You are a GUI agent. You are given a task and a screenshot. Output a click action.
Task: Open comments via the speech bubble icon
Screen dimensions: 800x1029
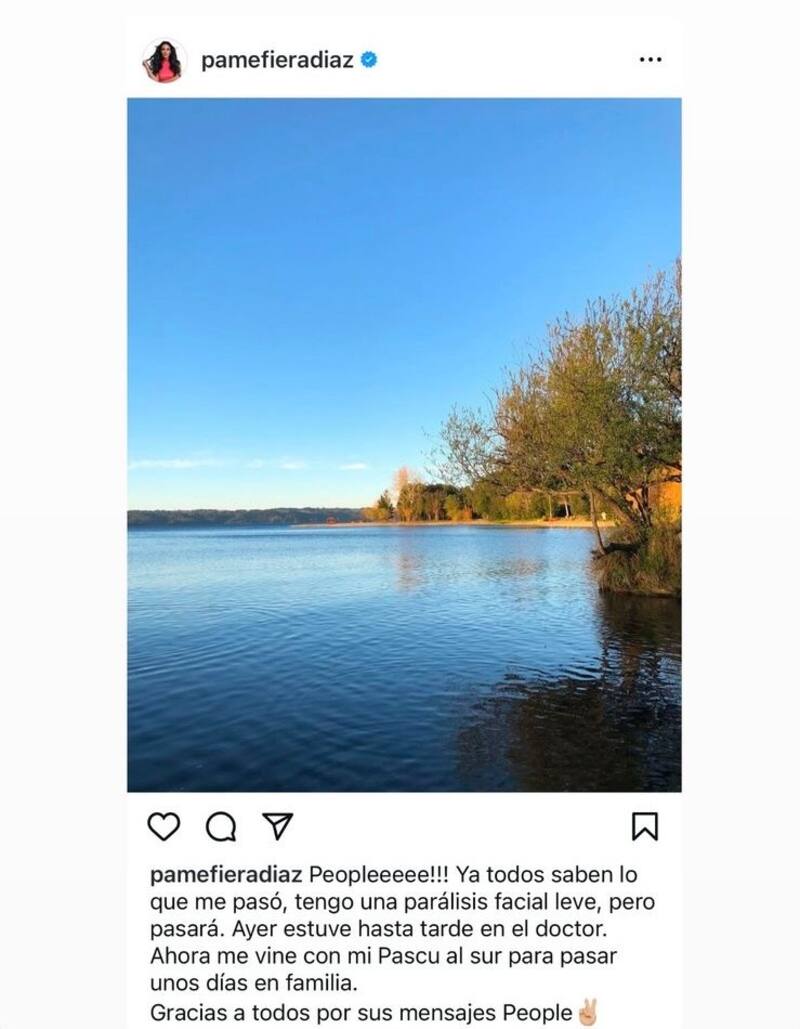pos(221,827)
